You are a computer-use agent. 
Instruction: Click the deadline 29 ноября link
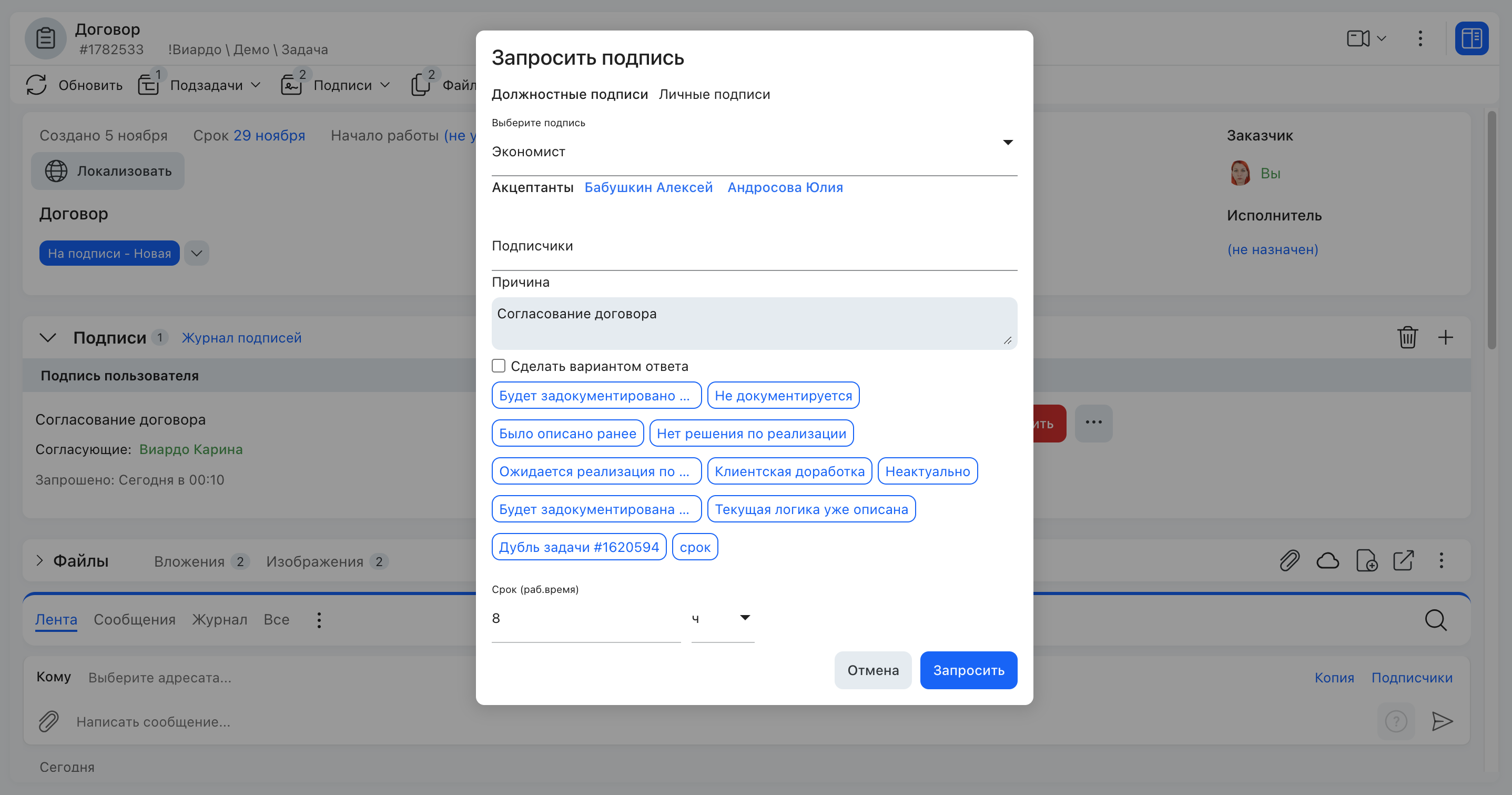point(269,136)
